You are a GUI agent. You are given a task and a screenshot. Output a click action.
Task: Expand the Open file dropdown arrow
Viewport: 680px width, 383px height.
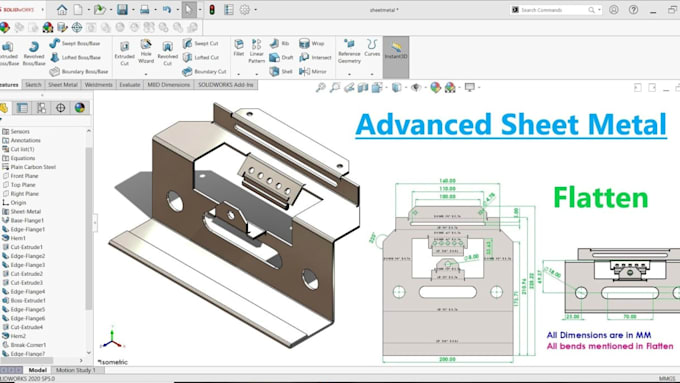point(110,10)
